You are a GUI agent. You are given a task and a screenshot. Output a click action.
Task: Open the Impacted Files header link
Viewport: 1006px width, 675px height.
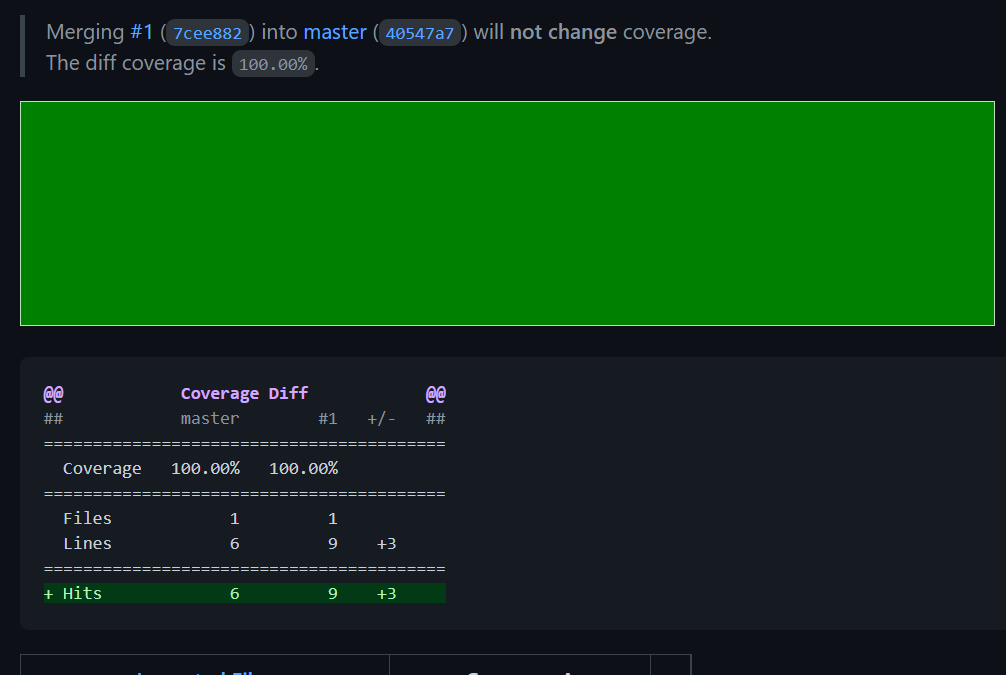[x=205, y=671]
